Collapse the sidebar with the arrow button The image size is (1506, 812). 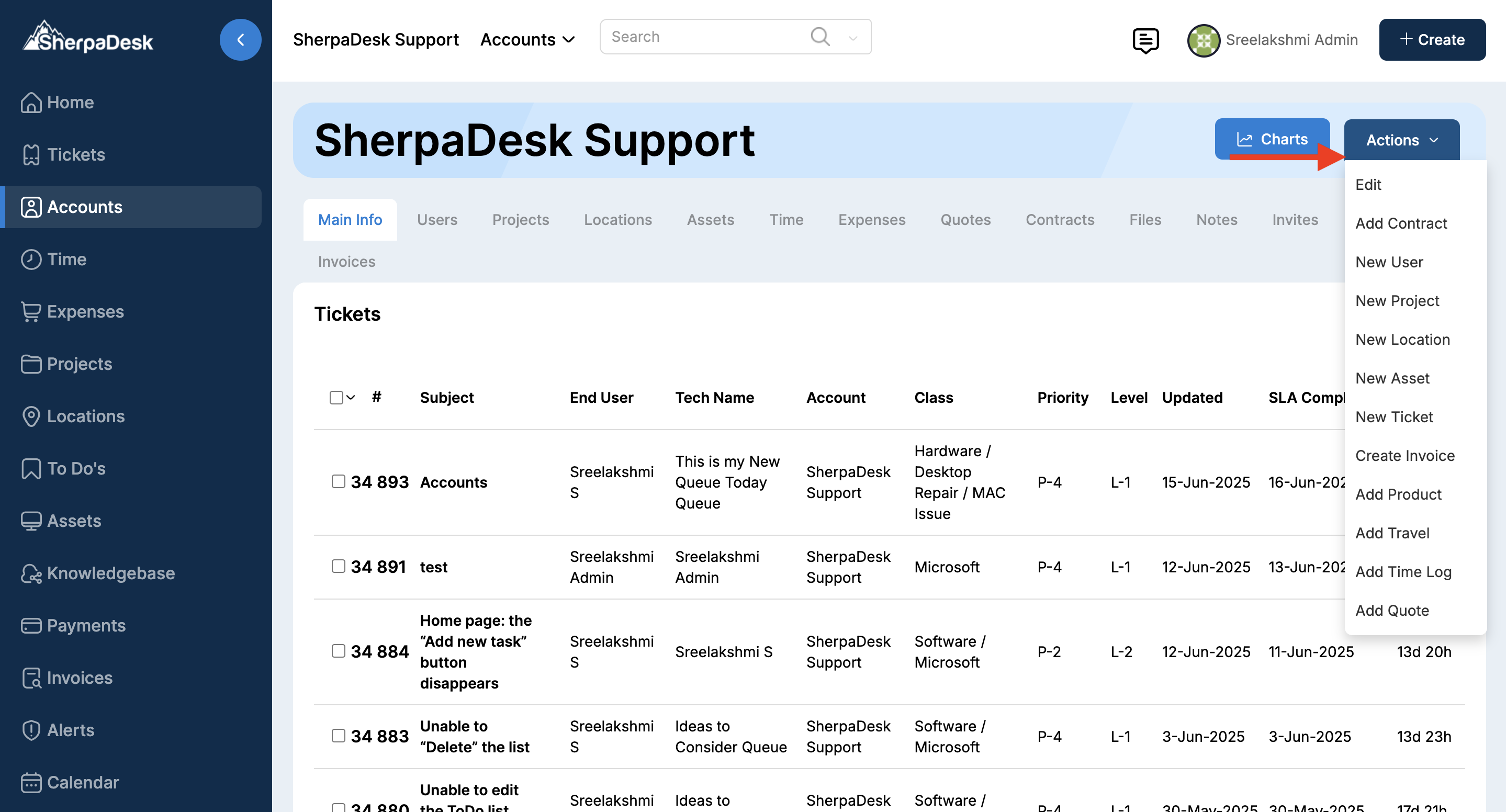(240, 40)
